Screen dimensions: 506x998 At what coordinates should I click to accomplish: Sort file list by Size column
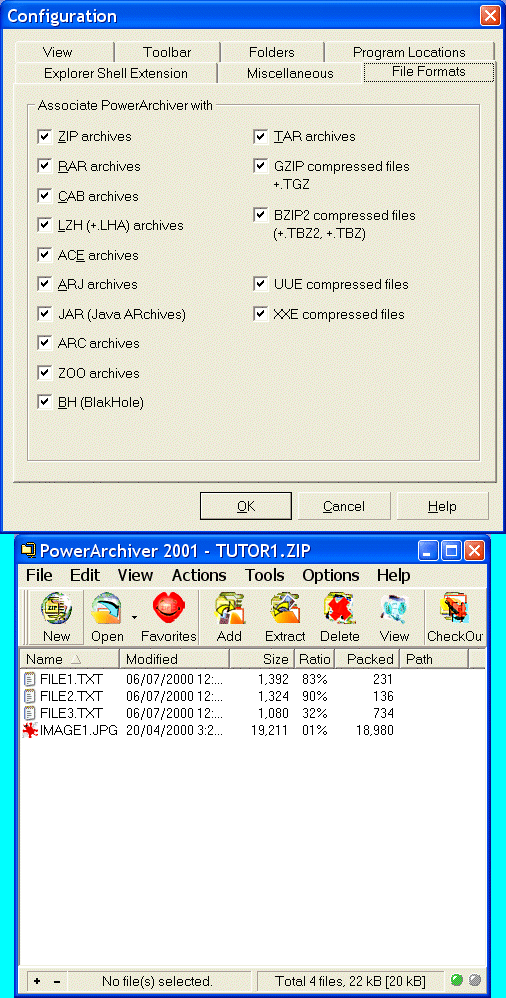point(262,659)
